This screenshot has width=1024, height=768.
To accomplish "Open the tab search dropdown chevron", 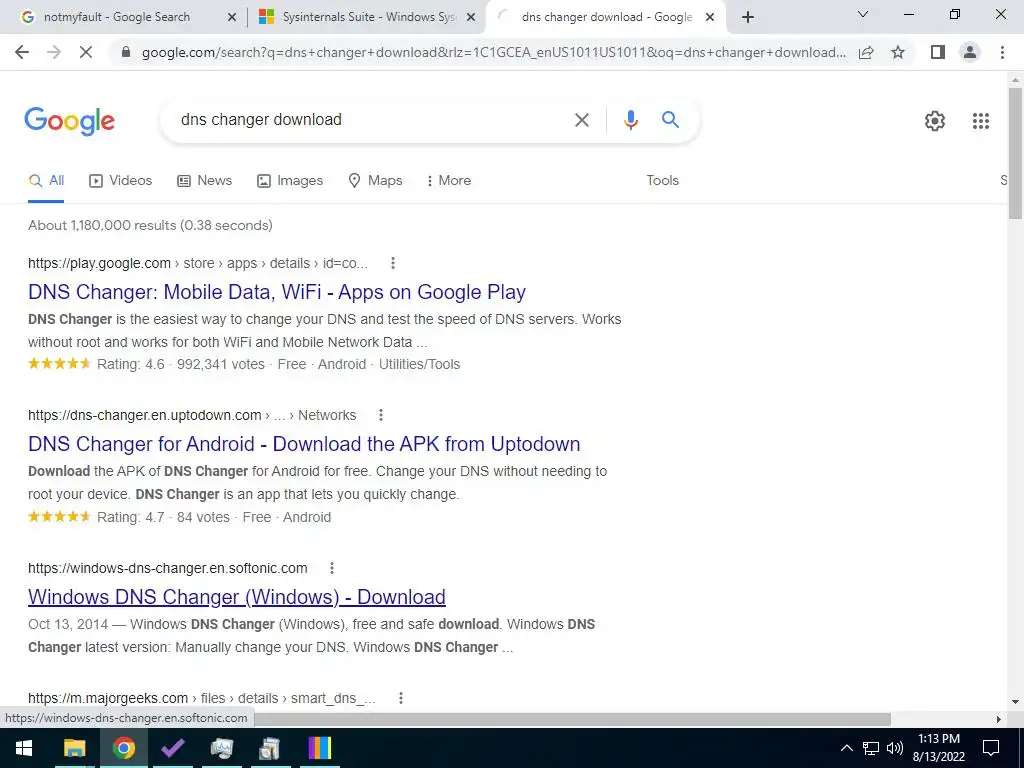I will [863, 14].
